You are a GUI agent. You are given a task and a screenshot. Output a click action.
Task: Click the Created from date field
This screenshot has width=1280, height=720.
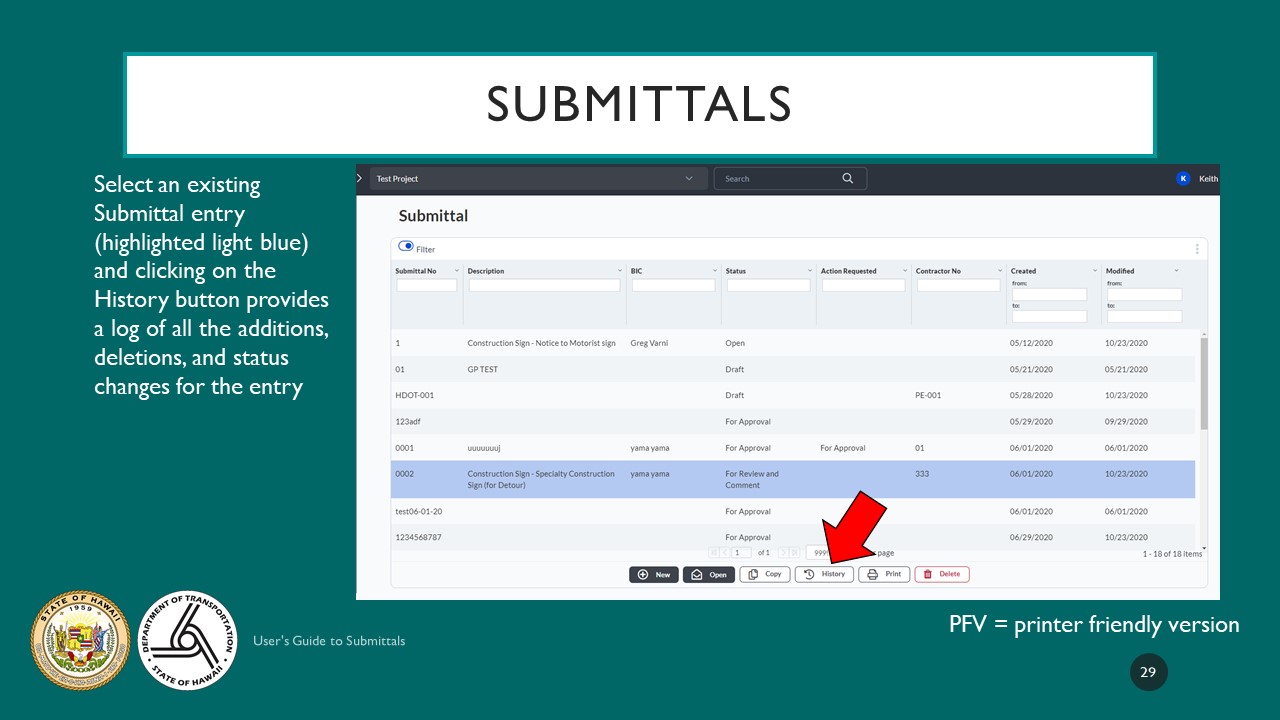click(1049, 294)
